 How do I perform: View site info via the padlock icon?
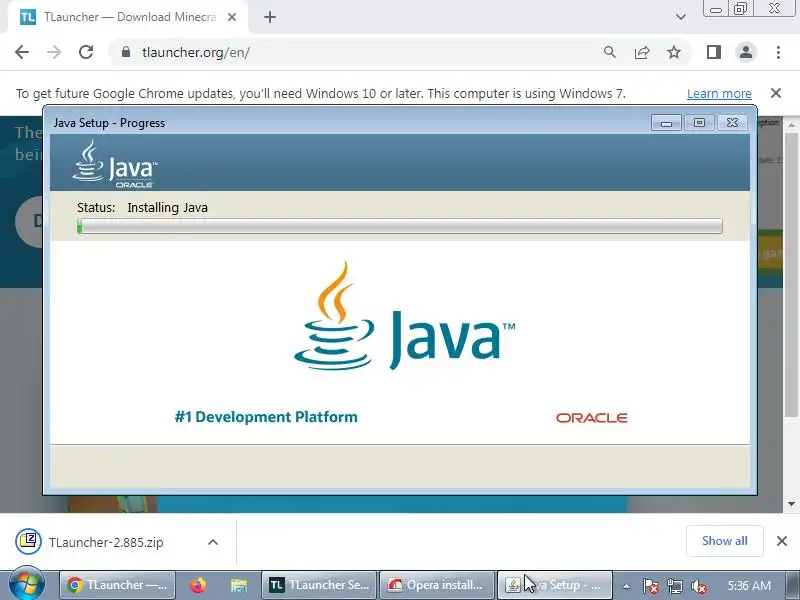[x=126, y=52]
